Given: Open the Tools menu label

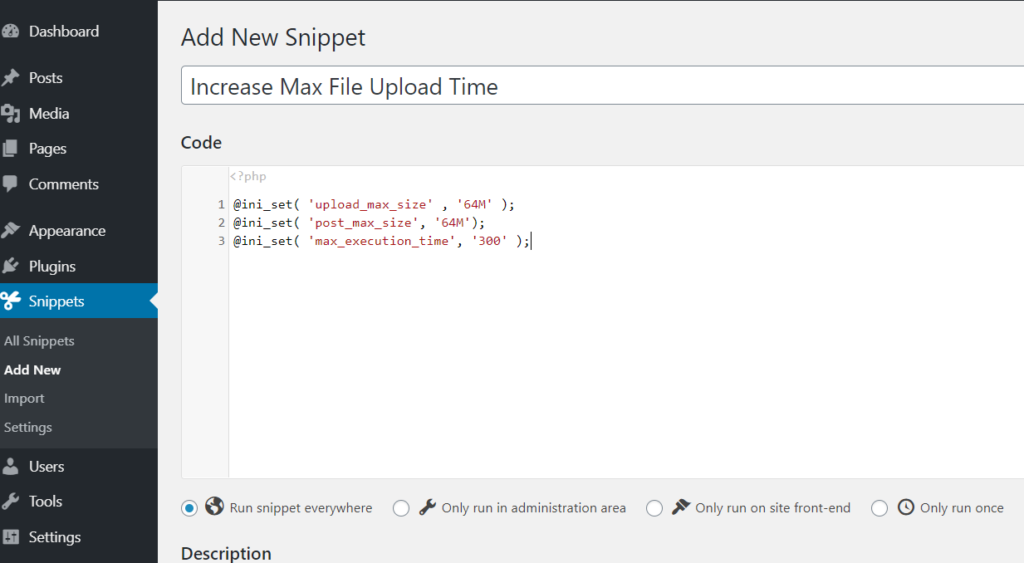Looking at the screenshot, I should (46, 501).
